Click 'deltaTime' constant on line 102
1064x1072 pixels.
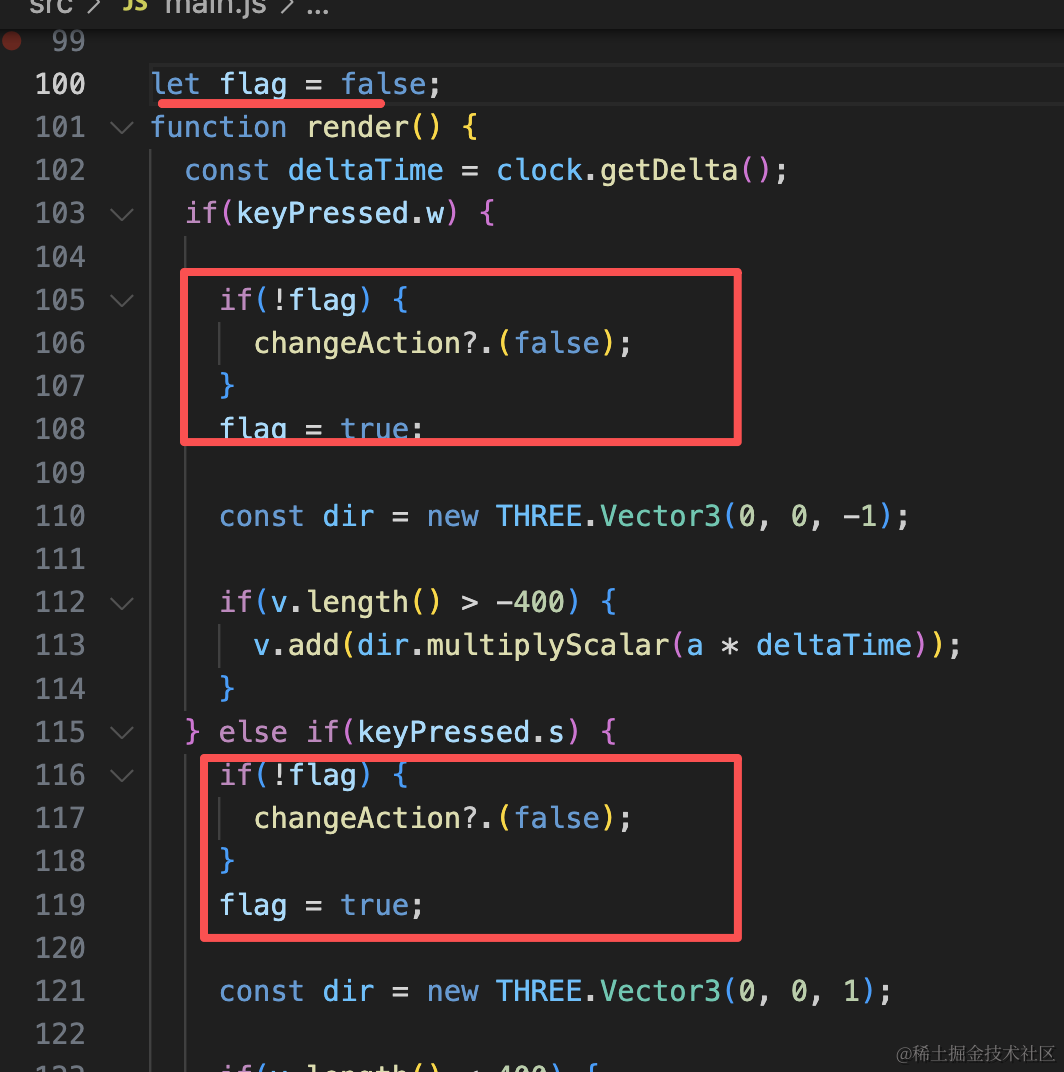tap(365, 171)
